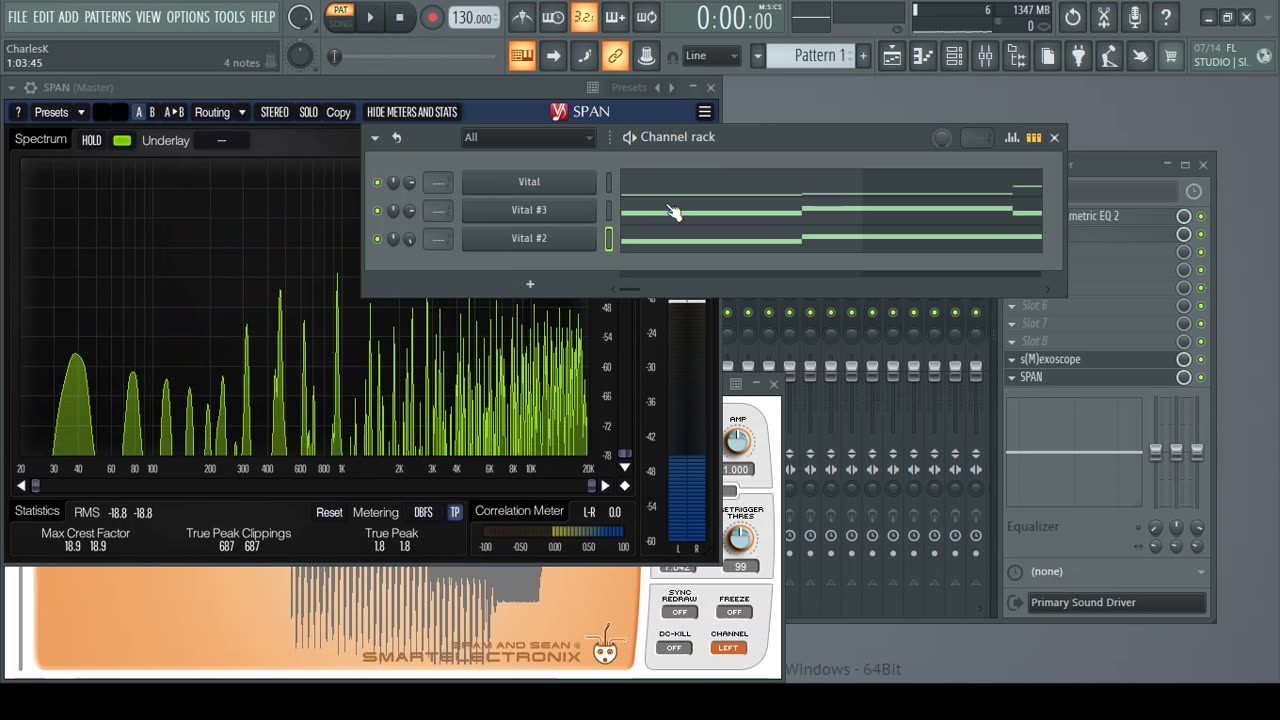Click the Channel rack undo arrow icon
1280x720 pixels.
(396, 138)
